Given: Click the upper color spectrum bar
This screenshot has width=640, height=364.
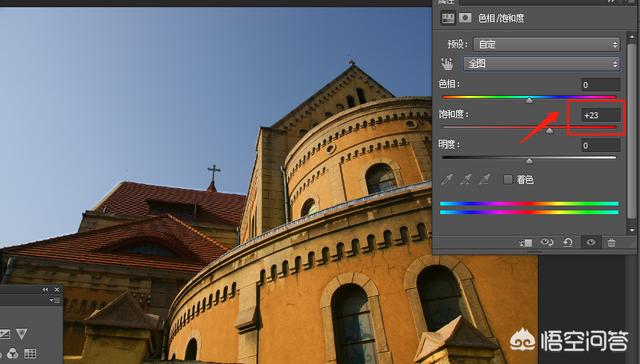Looking at the screenshot, I should pyautogui.click(x=529, y=204).
